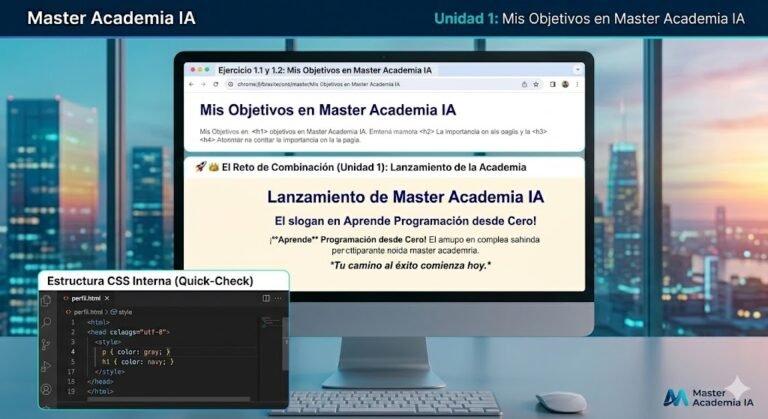The height and width of the screenshot is (419, 768).
Task: Click perfil.html in the breadcrumb
Action: (x=88, y=312)
